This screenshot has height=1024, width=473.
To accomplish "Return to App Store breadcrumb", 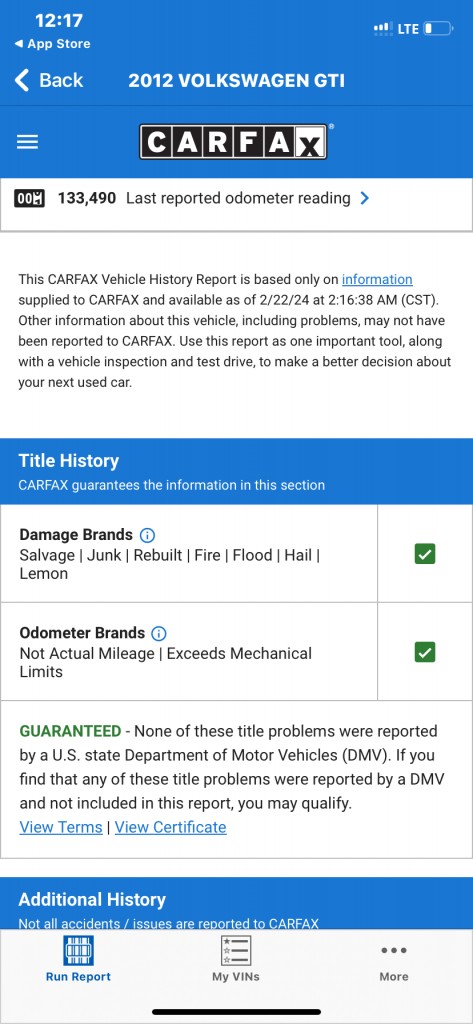I will [52, 44].
